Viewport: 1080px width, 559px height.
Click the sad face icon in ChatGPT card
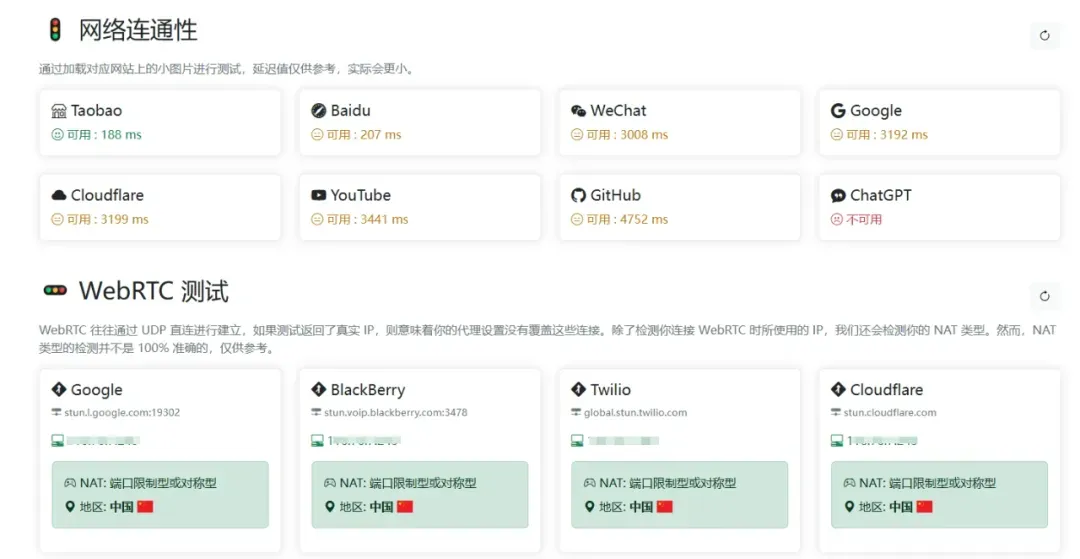coord(836,220)
